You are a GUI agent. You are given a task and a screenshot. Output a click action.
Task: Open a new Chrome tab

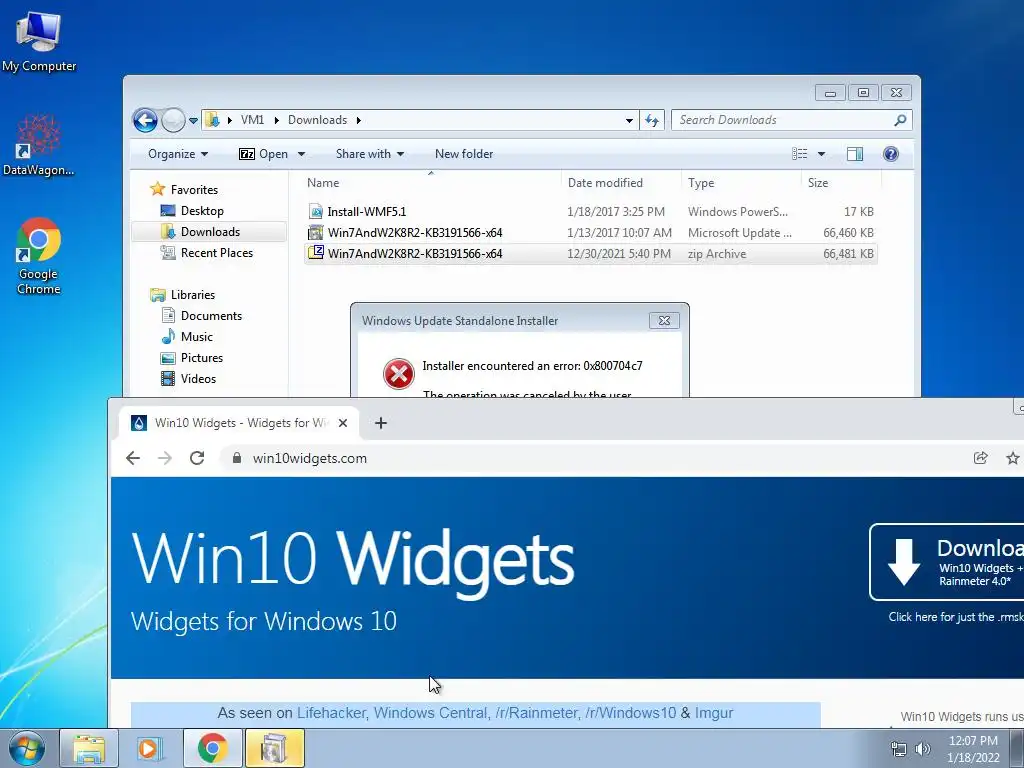pyautogui.click(x=381, y=423)
